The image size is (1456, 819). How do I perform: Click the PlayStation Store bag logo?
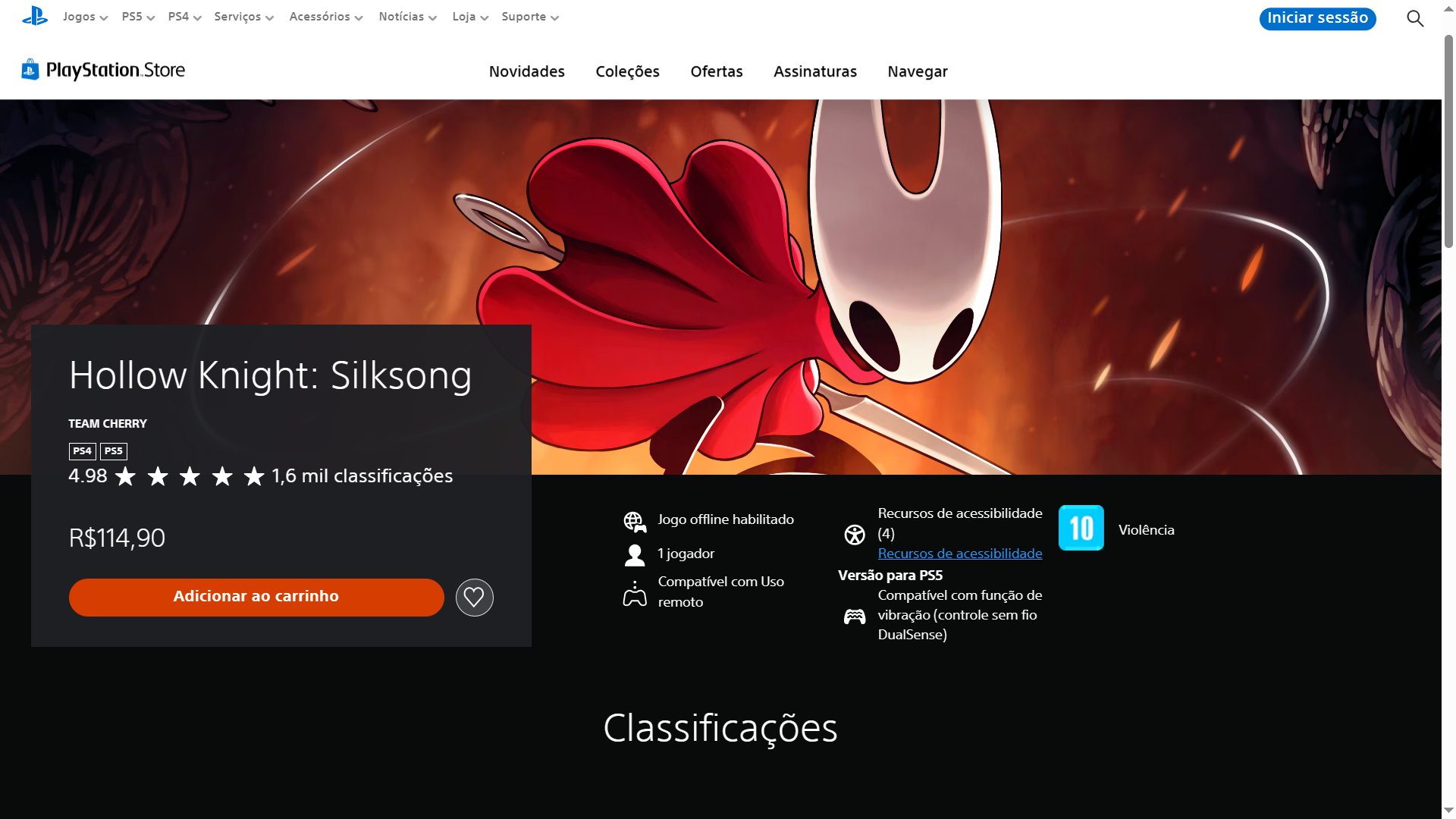pos(30,70)
